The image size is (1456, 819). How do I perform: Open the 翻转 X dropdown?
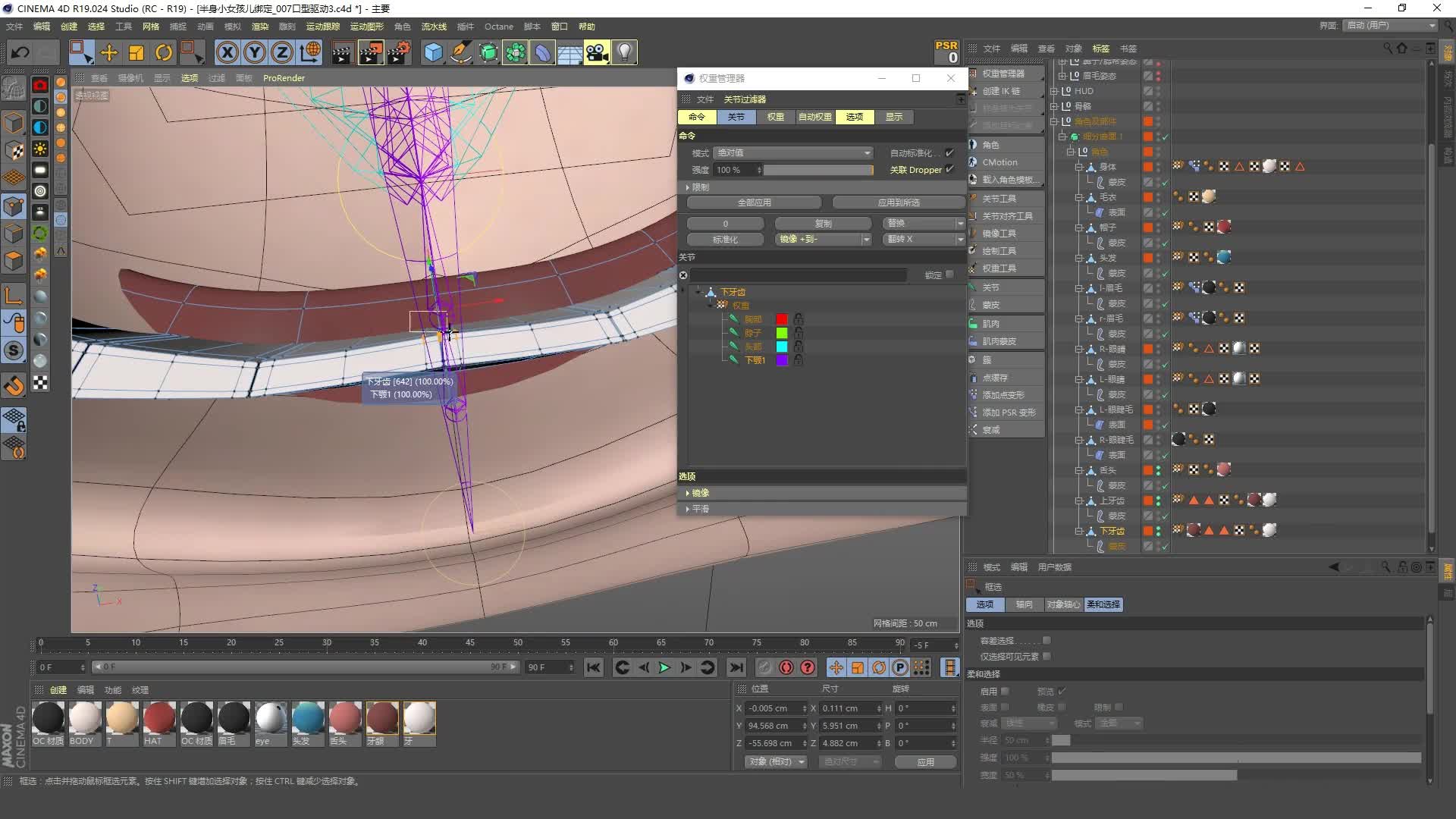point(924,240)
